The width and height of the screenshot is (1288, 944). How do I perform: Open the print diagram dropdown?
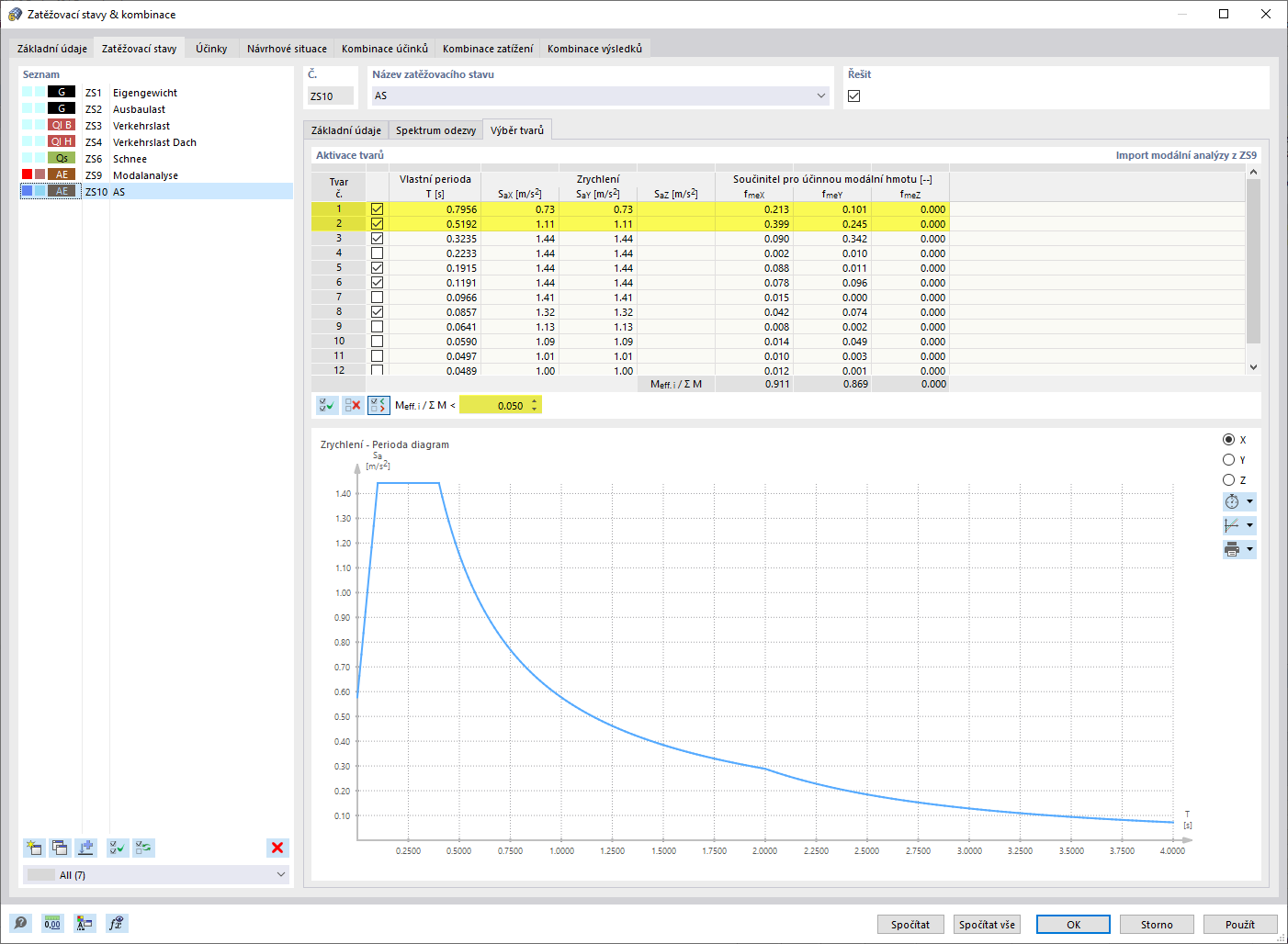click(1249, 549)
